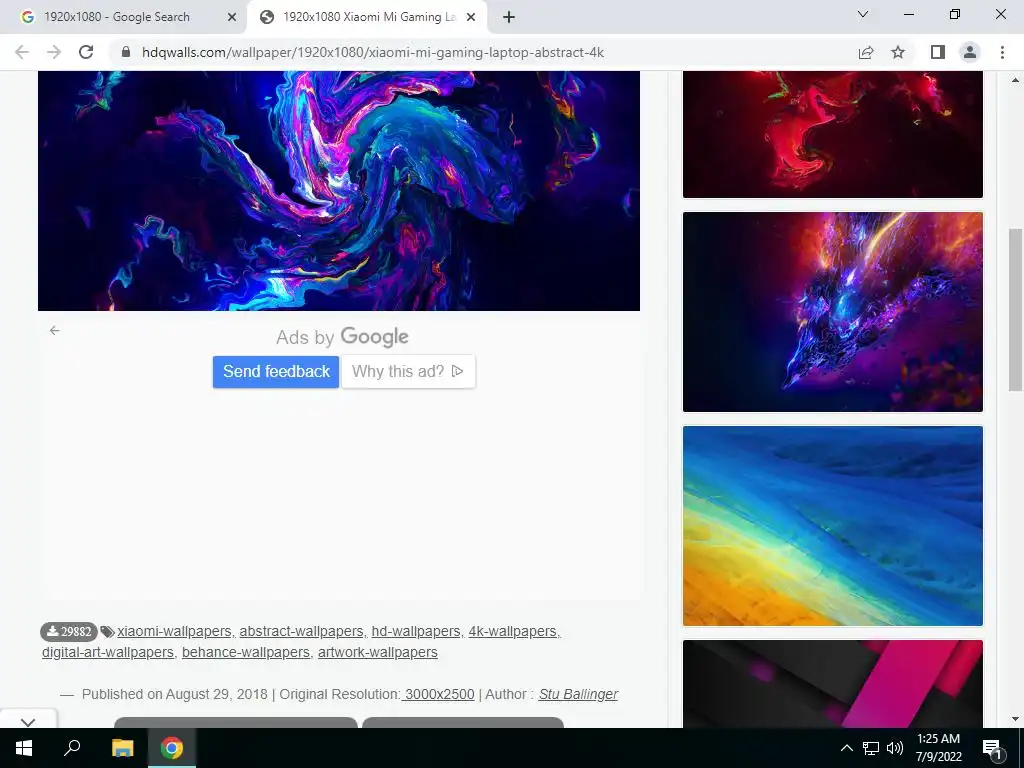Open author Stu Ballinger's page
Screen dimensions: 1024x768
pyautogui.click(x=578, y=694)
